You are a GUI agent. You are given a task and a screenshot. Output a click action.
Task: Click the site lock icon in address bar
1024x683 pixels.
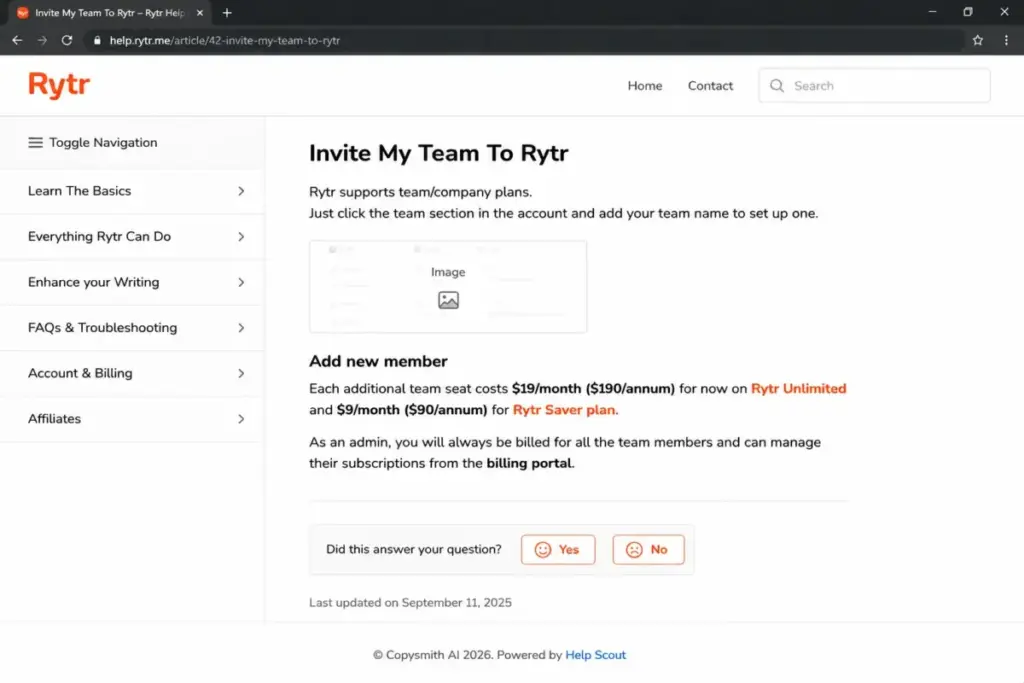[97, 40]
